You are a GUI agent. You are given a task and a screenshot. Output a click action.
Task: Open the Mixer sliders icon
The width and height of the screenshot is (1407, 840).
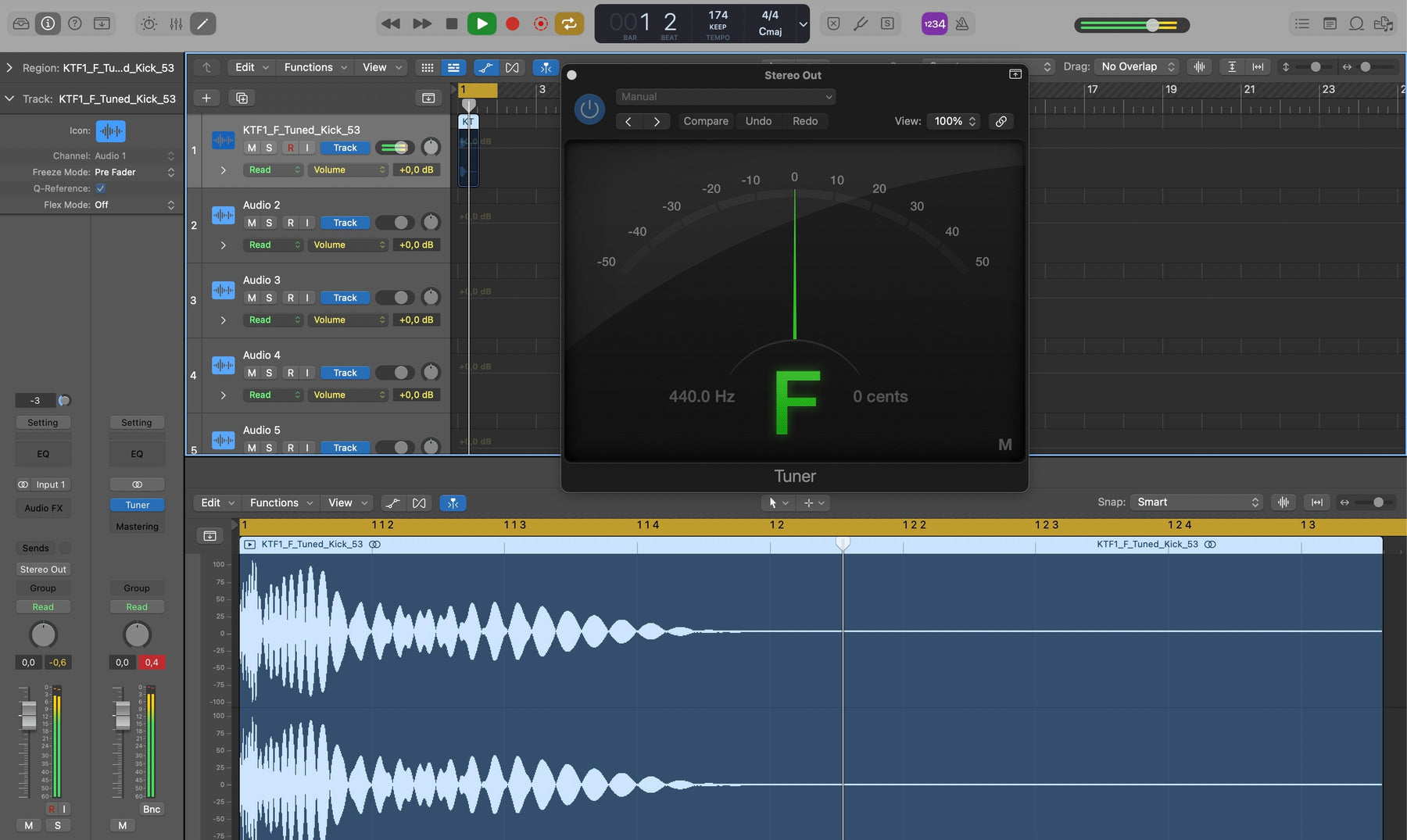(x=176, y=23)
